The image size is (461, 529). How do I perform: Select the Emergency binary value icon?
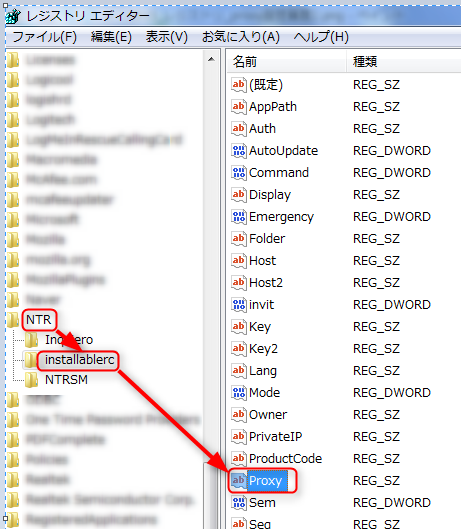[x=239, y=217]
